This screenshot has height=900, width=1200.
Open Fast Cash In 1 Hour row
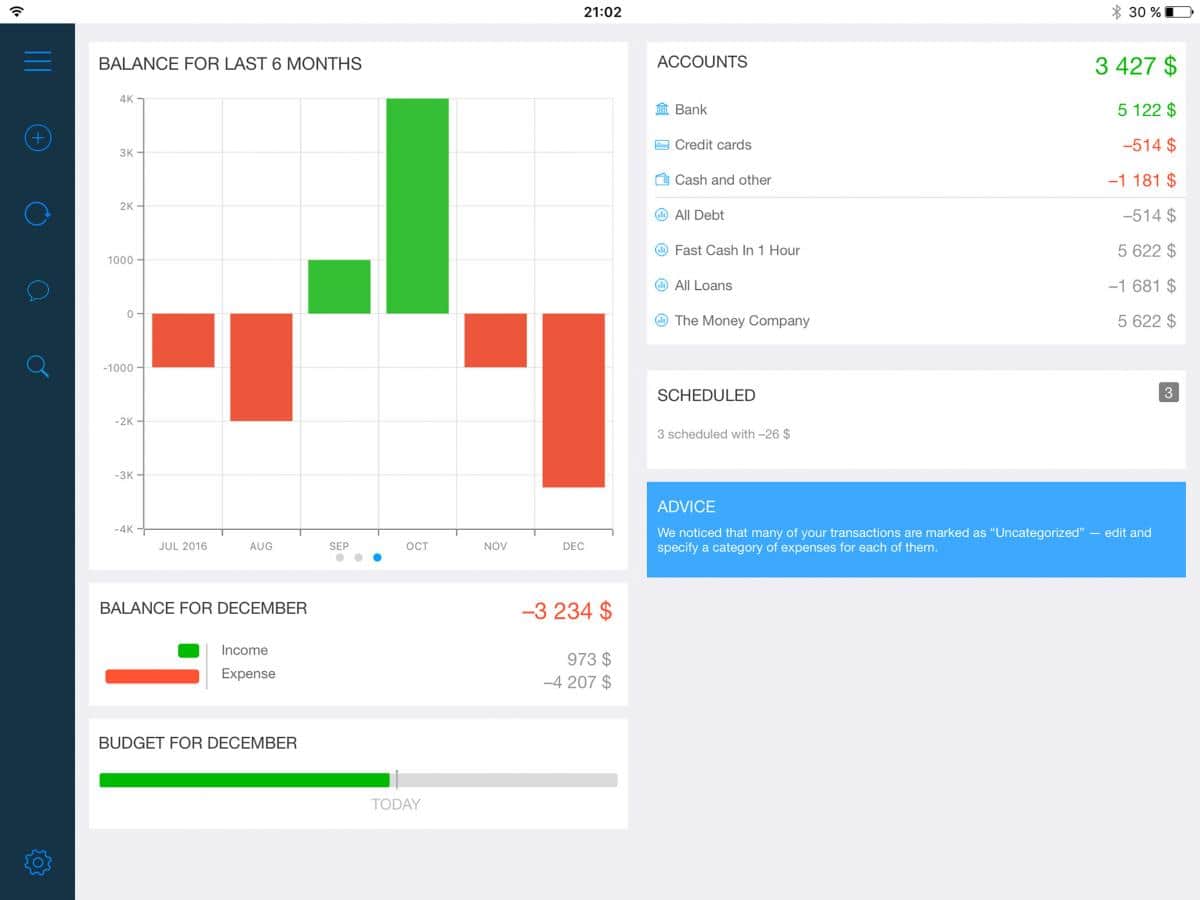coord(915,250)
